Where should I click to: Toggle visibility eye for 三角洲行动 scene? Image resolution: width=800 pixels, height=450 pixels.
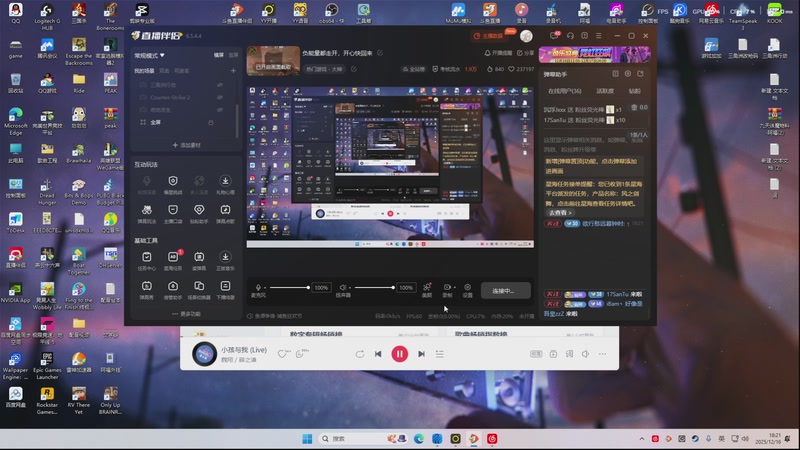click(220, 85)
